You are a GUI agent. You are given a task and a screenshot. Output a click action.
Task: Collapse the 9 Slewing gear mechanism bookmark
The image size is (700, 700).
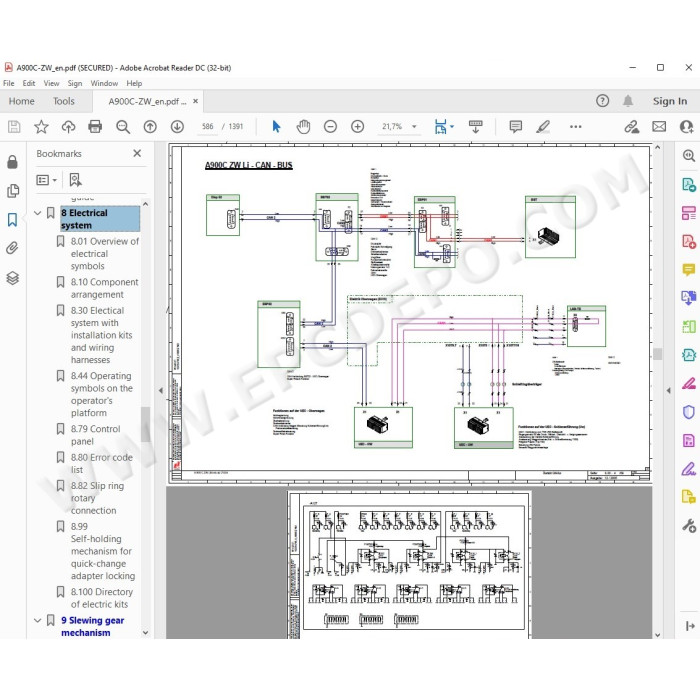(x=38, y=621)
